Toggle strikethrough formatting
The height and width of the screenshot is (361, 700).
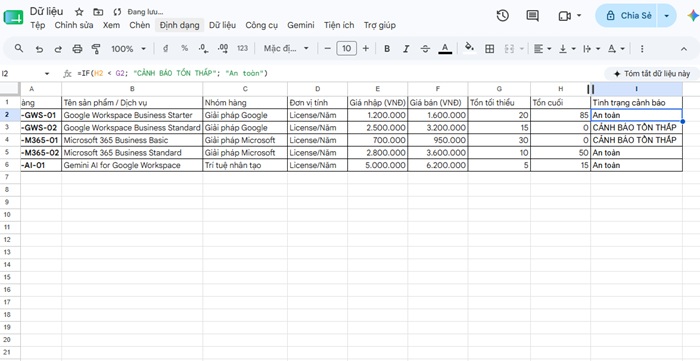425,49
